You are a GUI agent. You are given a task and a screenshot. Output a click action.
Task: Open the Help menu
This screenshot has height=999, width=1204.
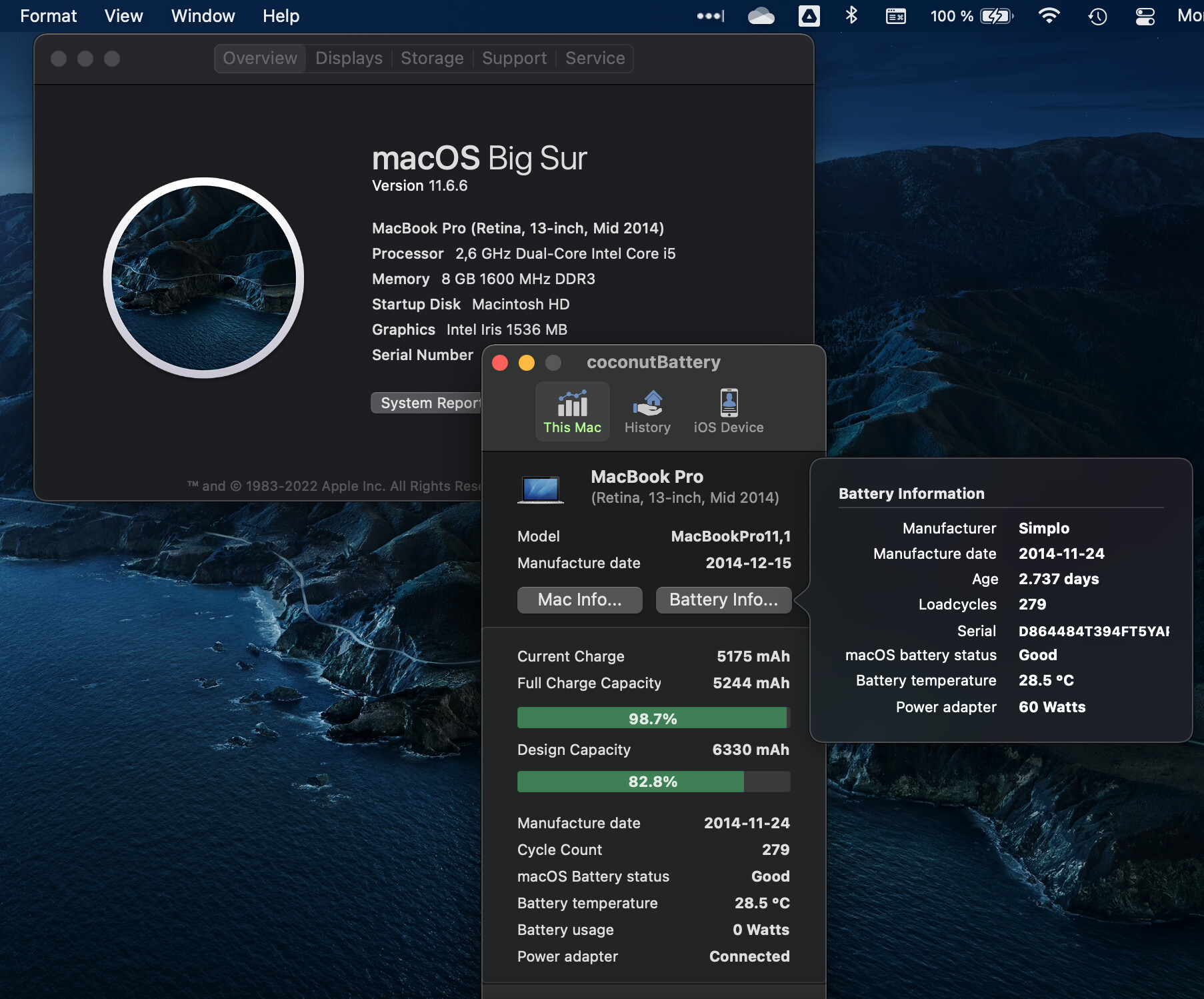point(281,16)
